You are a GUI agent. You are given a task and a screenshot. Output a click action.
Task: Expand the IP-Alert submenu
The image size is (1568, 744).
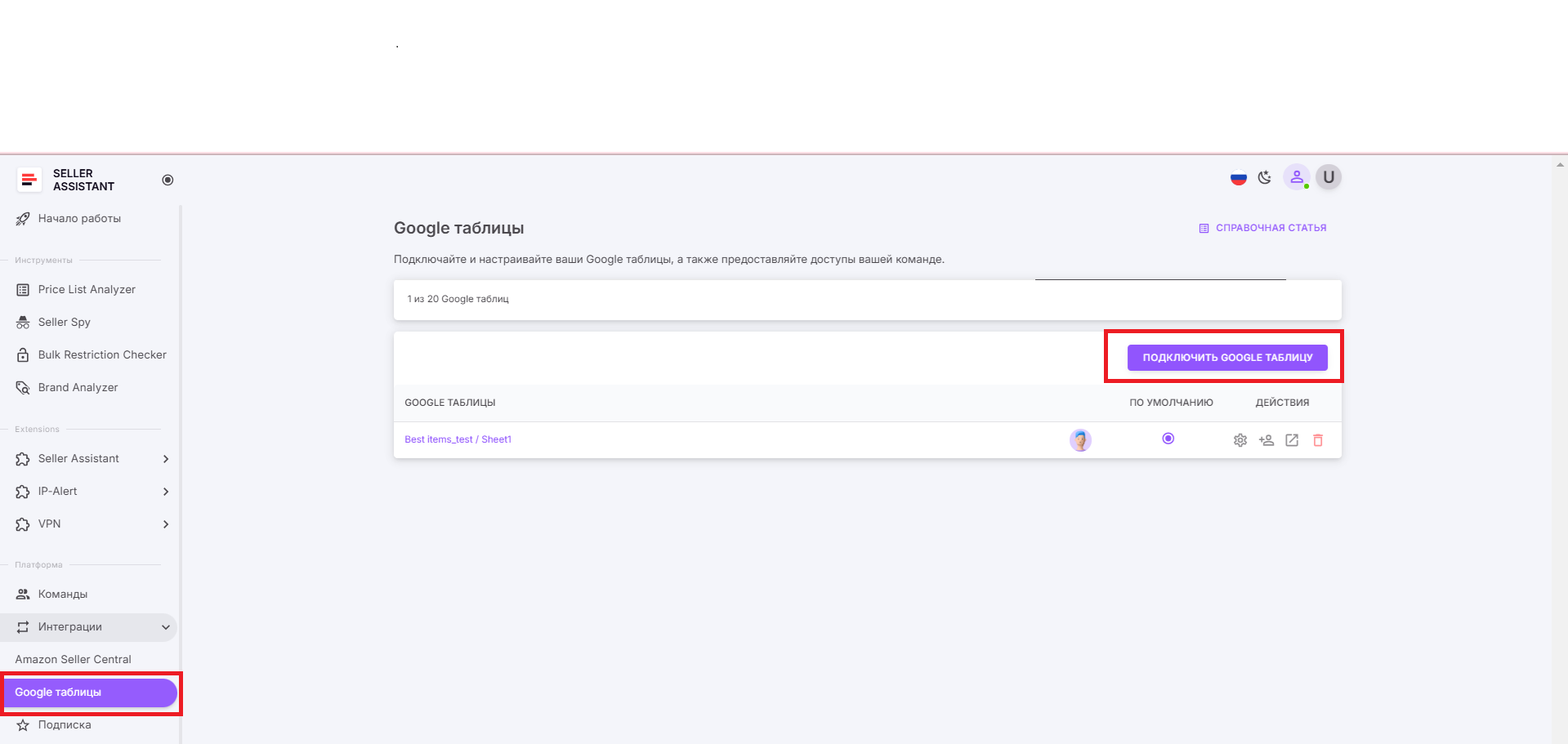166,492
